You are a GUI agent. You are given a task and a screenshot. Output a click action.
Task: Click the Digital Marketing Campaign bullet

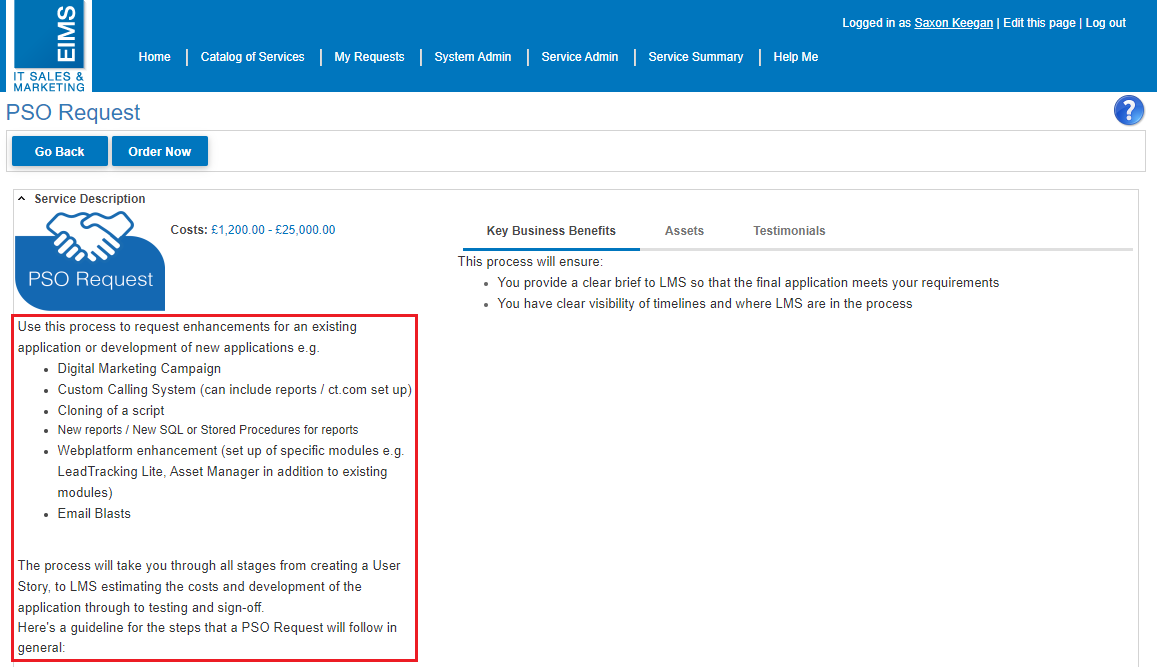point(139,368)
